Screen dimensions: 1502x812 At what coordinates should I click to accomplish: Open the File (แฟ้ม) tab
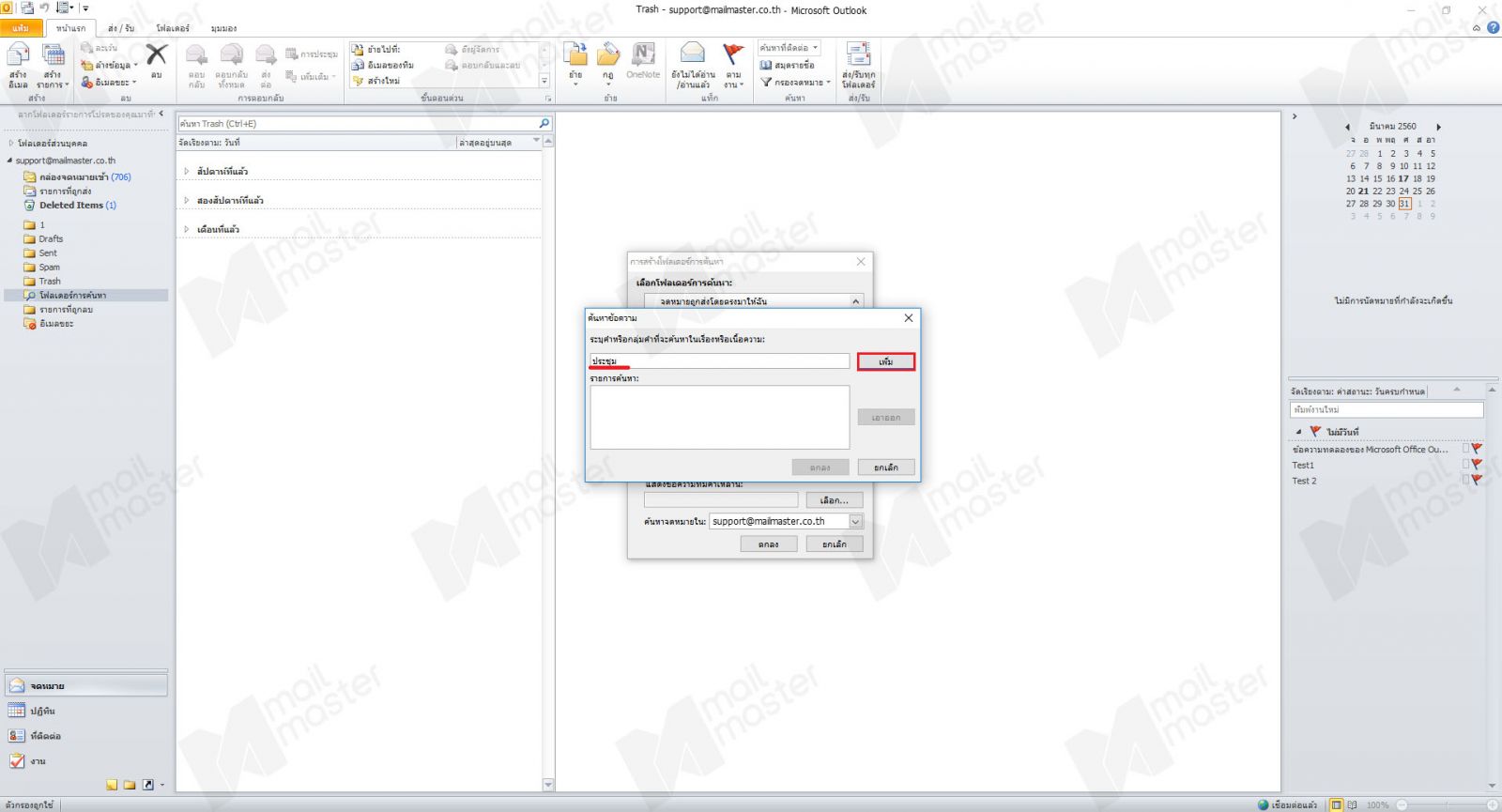point(21,28)
